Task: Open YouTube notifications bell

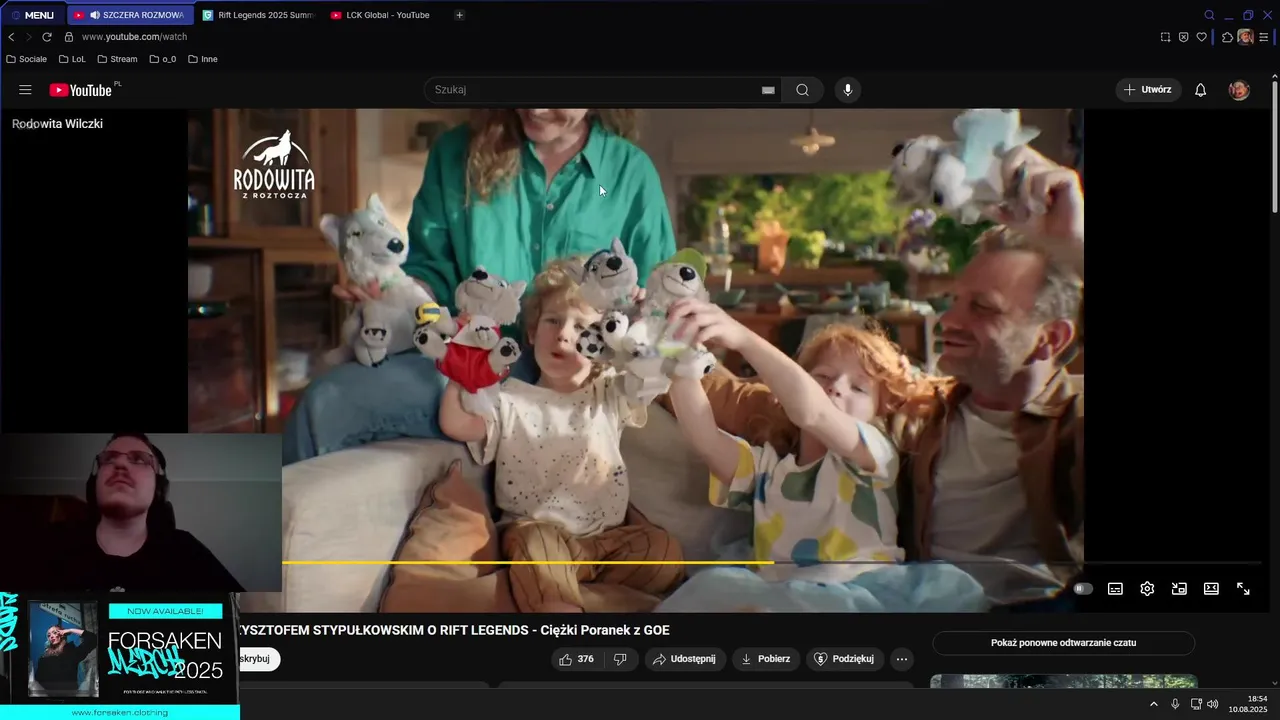Action: point(1201,90)
